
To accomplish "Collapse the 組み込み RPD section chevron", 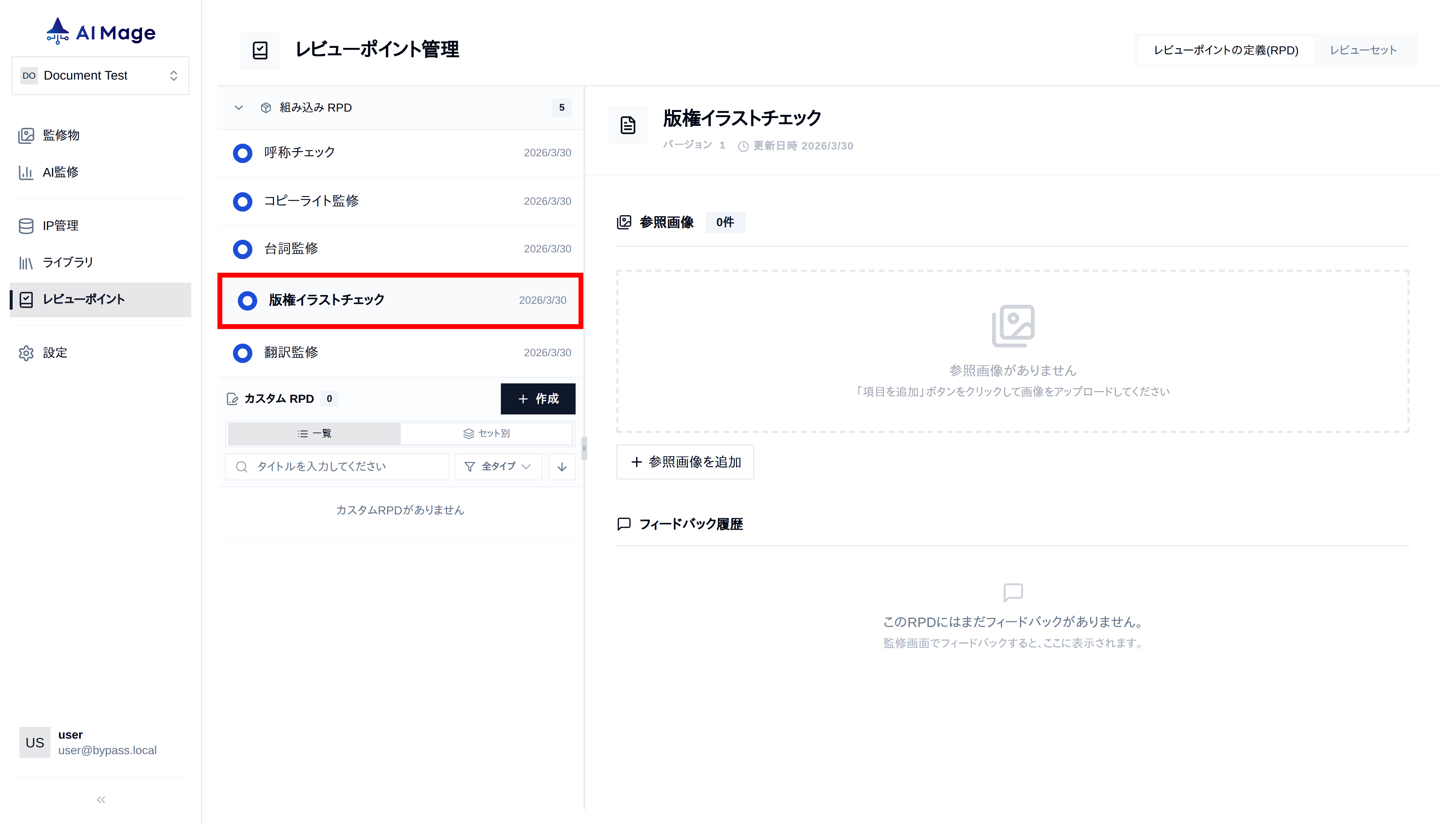I will click(x=238, y=108).
